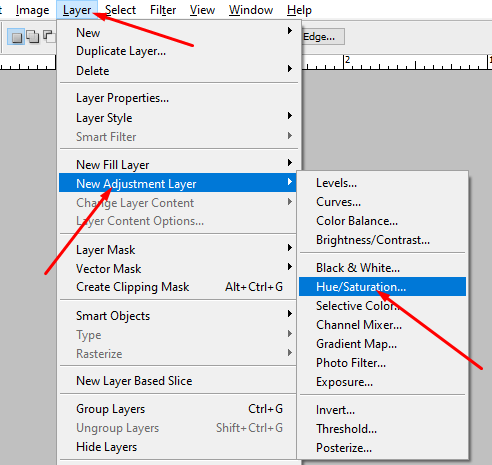Image resolution: width=492 pixels, height=465 pixels.
Task: Choose Hue/Saturation adjustment
Action: pos(382,287)
